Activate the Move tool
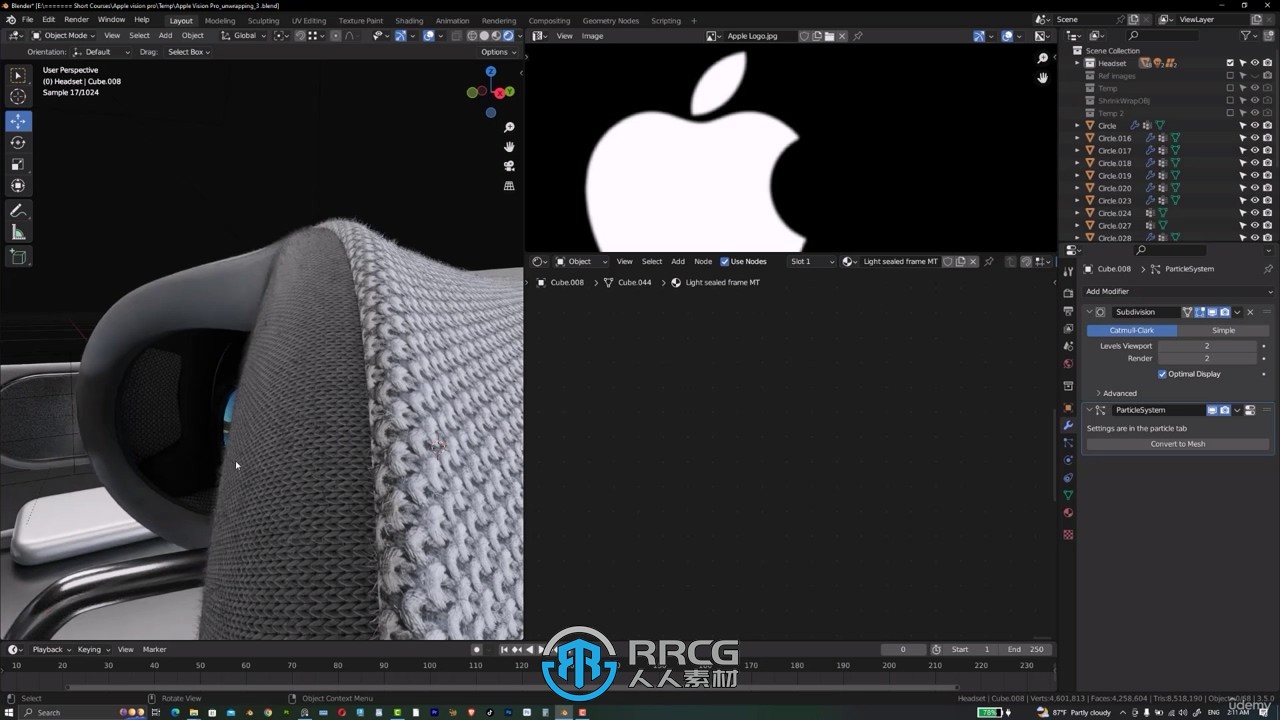 coord(18,122)
